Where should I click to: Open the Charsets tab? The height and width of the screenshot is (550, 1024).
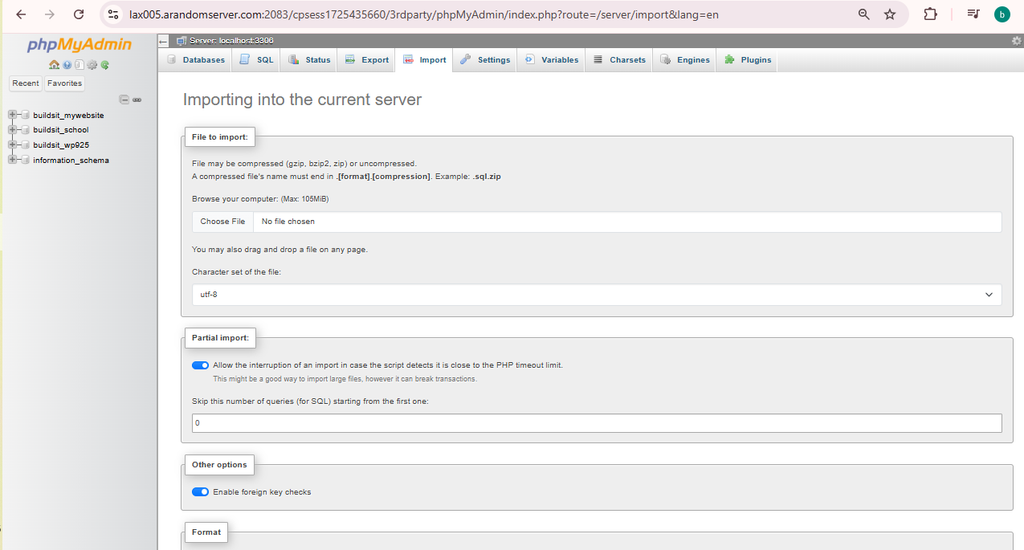(619, 59)
